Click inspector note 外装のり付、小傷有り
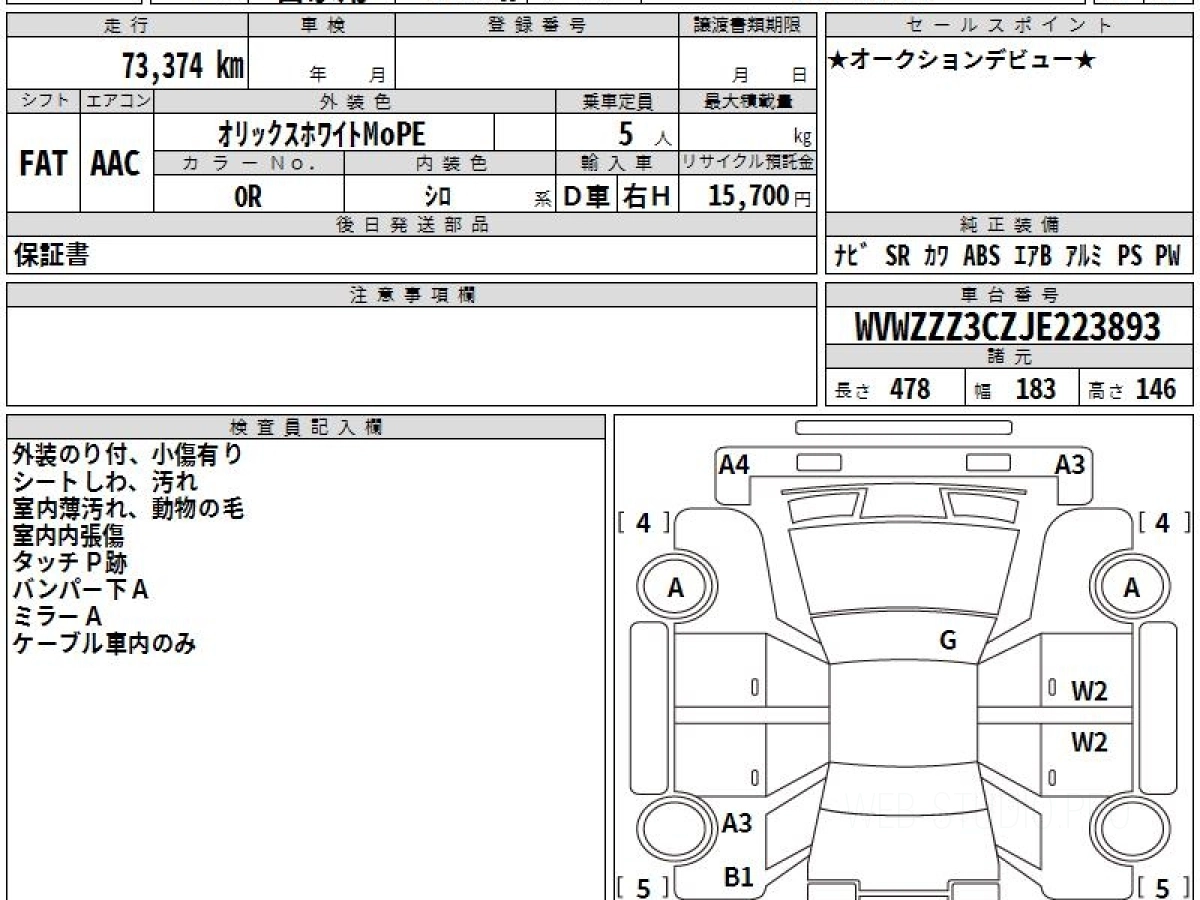The height and width of the screenshot is (900, 1200). [128, 455]
